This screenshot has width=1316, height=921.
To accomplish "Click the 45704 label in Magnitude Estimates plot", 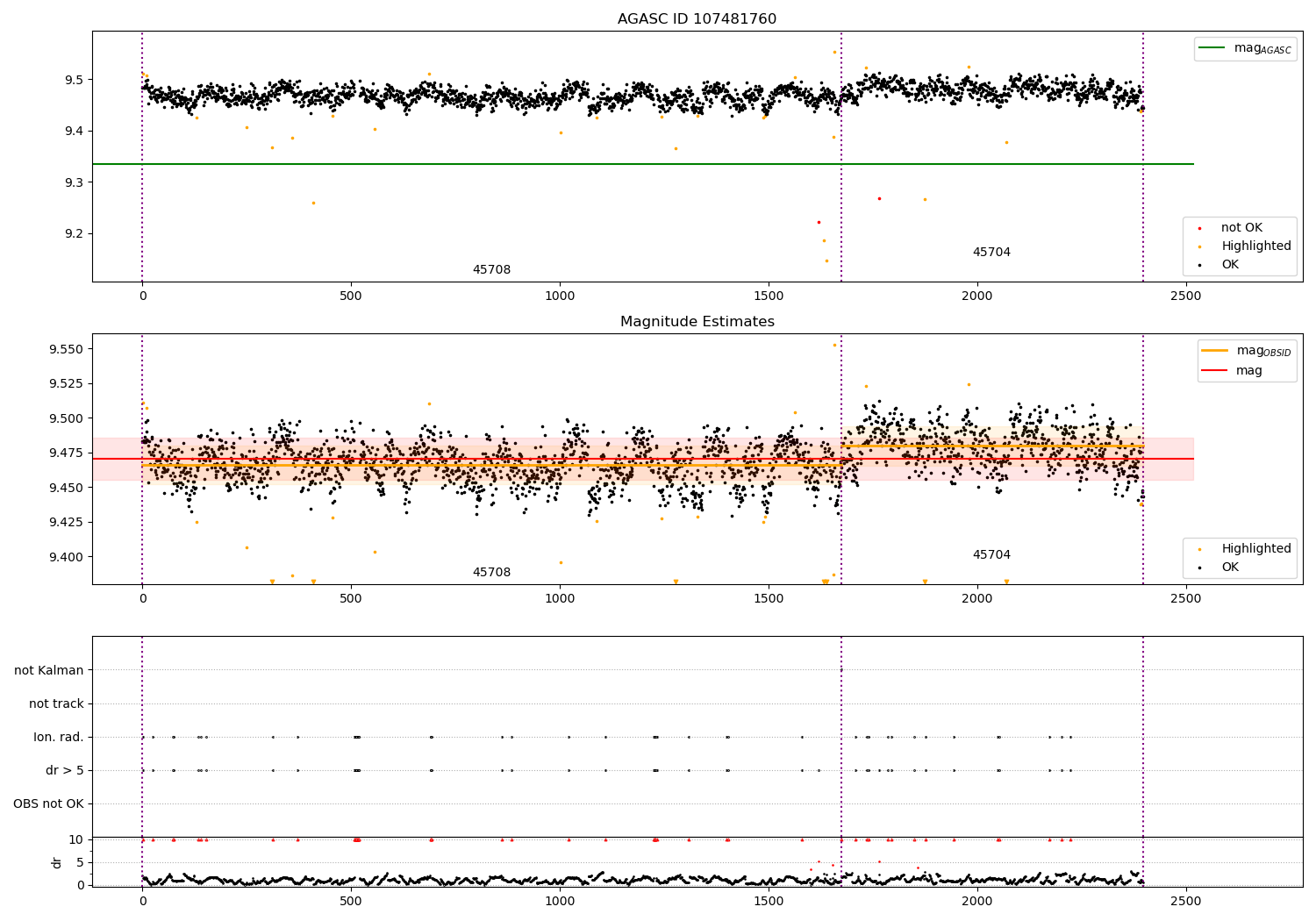I will click(991, 555).
